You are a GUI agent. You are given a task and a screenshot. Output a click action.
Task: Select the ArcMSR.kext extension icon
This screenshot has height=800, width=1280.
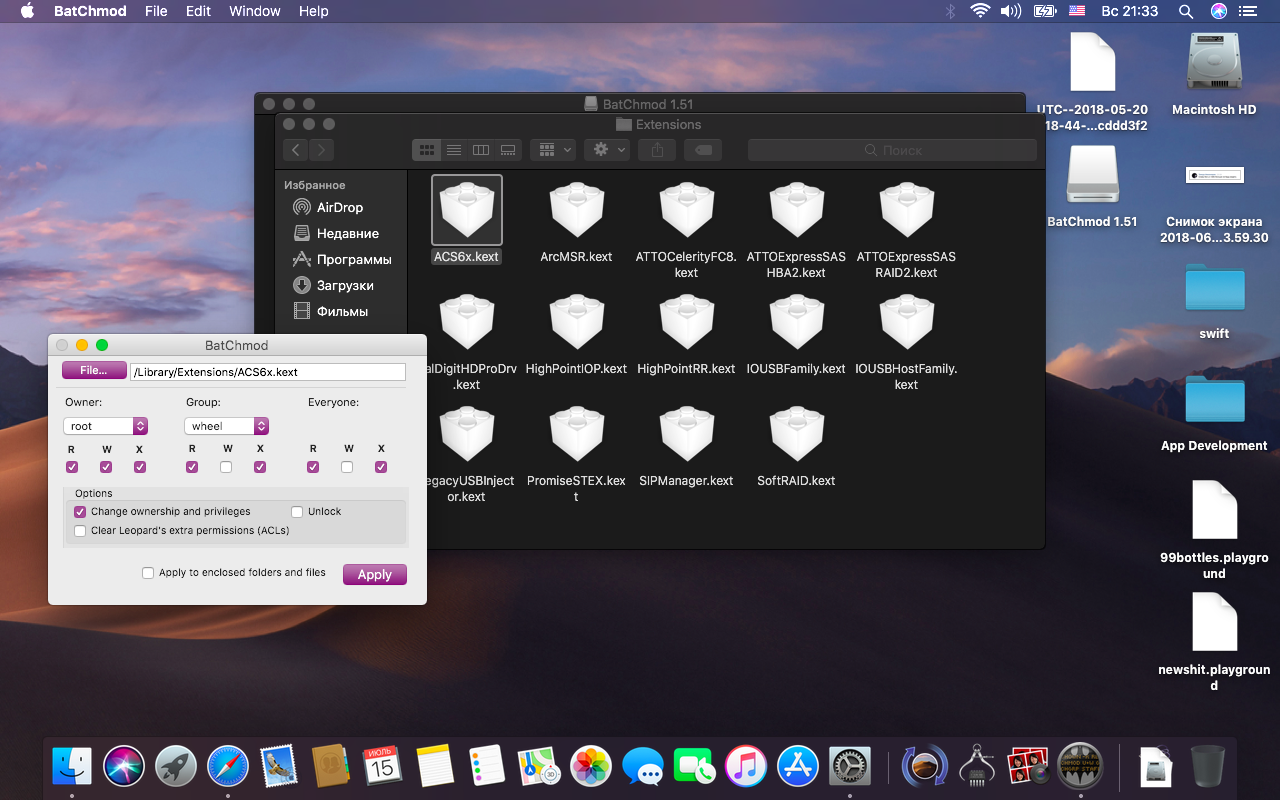pyautogui.click(x=577, y=210)
